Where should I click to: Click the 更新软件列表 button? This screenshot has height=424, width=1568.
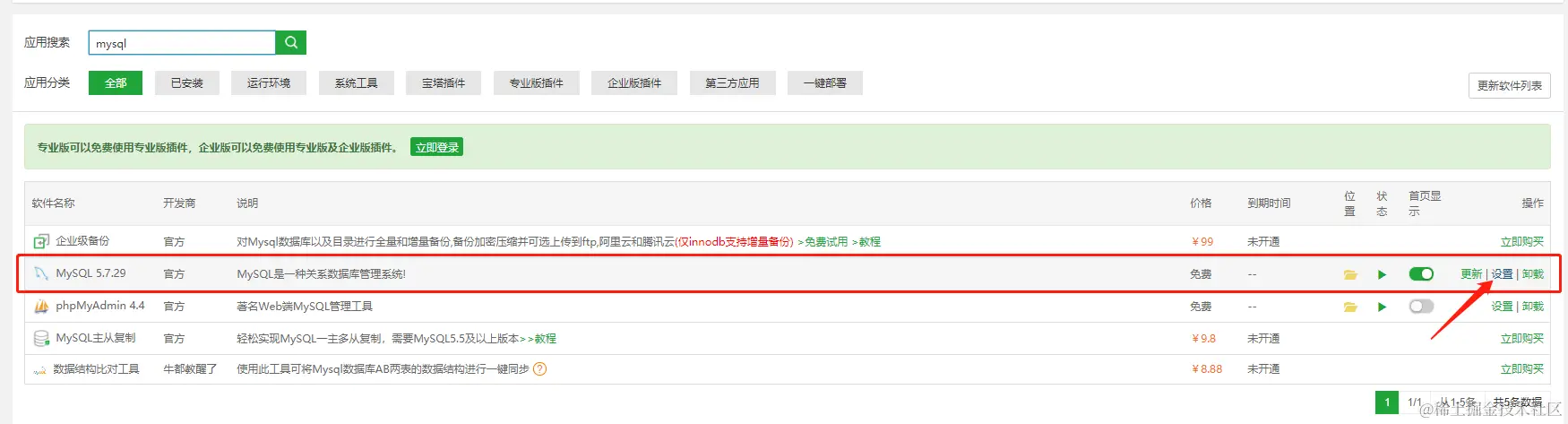[1509, 85]
